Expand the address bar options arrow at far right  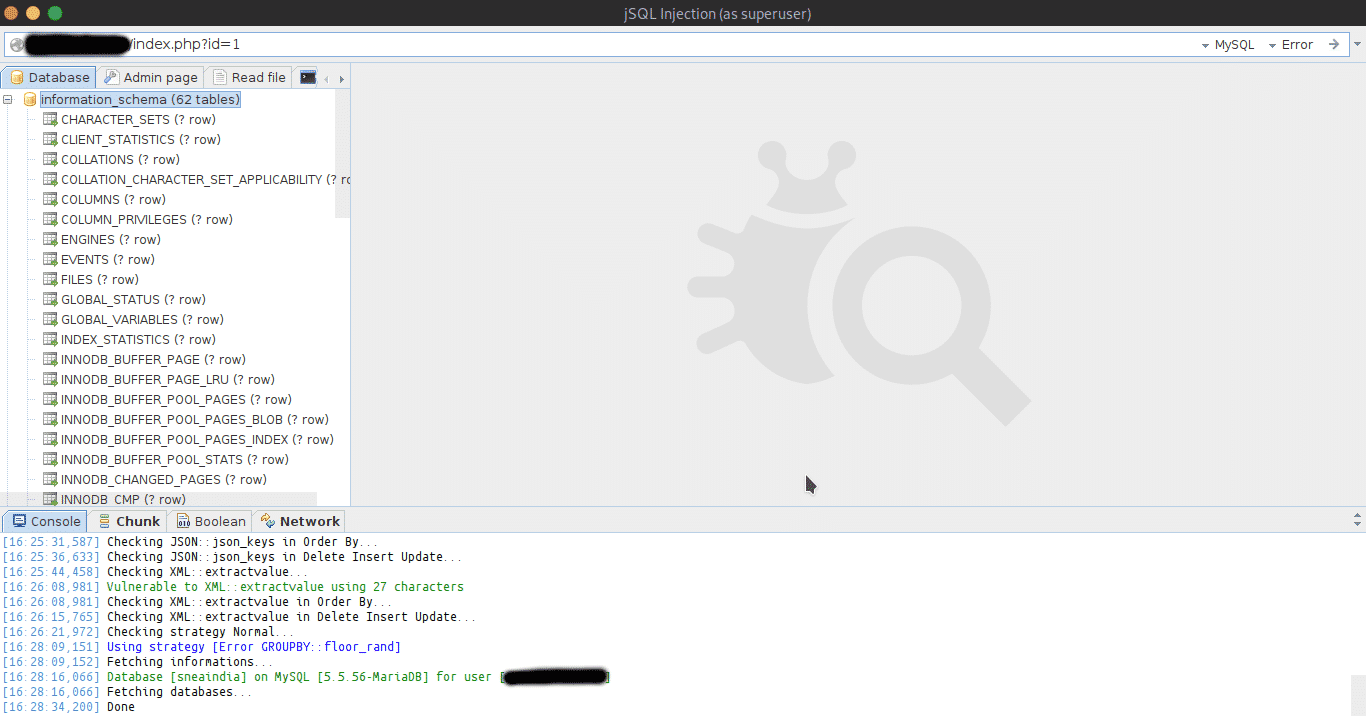coord(1357,45)
